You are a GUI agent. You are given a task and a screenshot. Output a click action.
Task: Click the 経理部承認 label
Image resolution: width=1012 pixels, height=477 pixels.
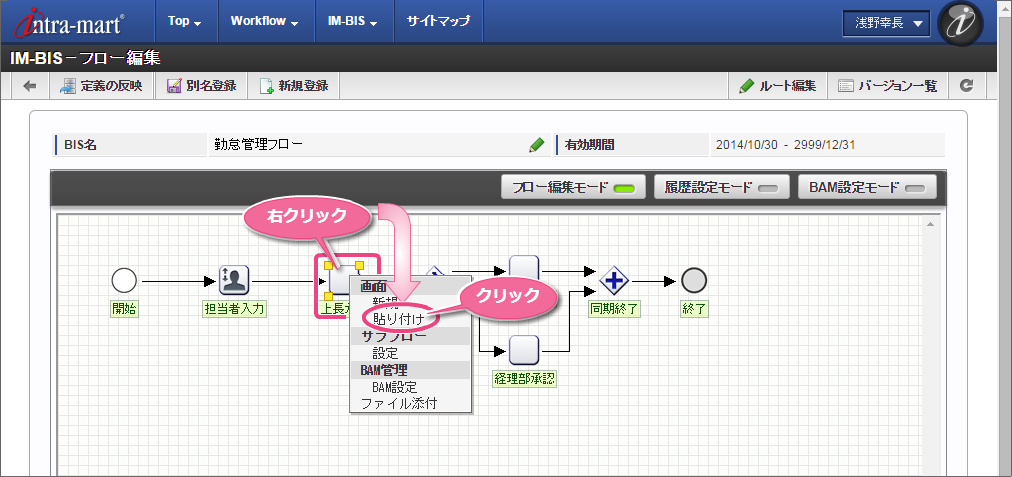[524, 379]
